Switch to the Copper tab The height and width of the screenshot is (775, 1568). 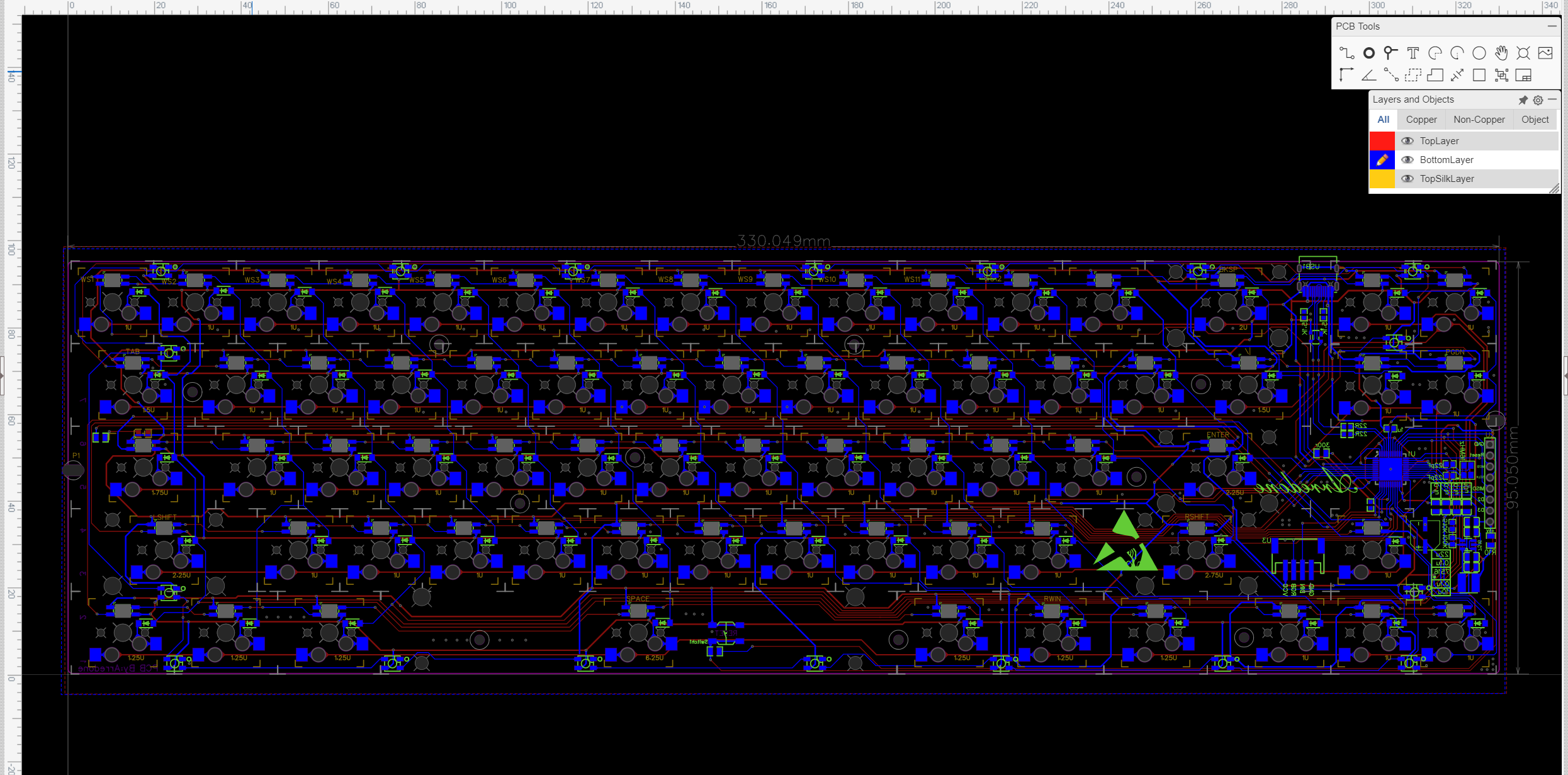click(x=1421, y=120)
